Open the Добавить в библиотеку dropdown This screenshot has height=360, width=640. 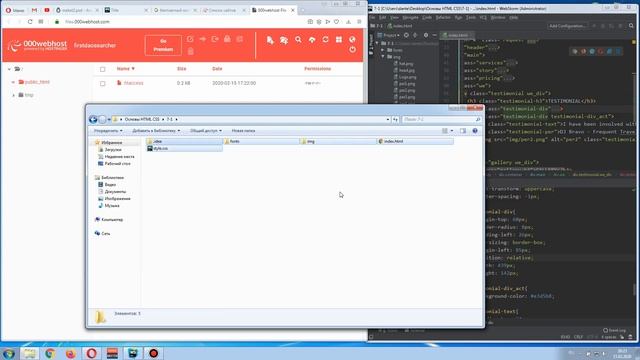tap(156, 131)
